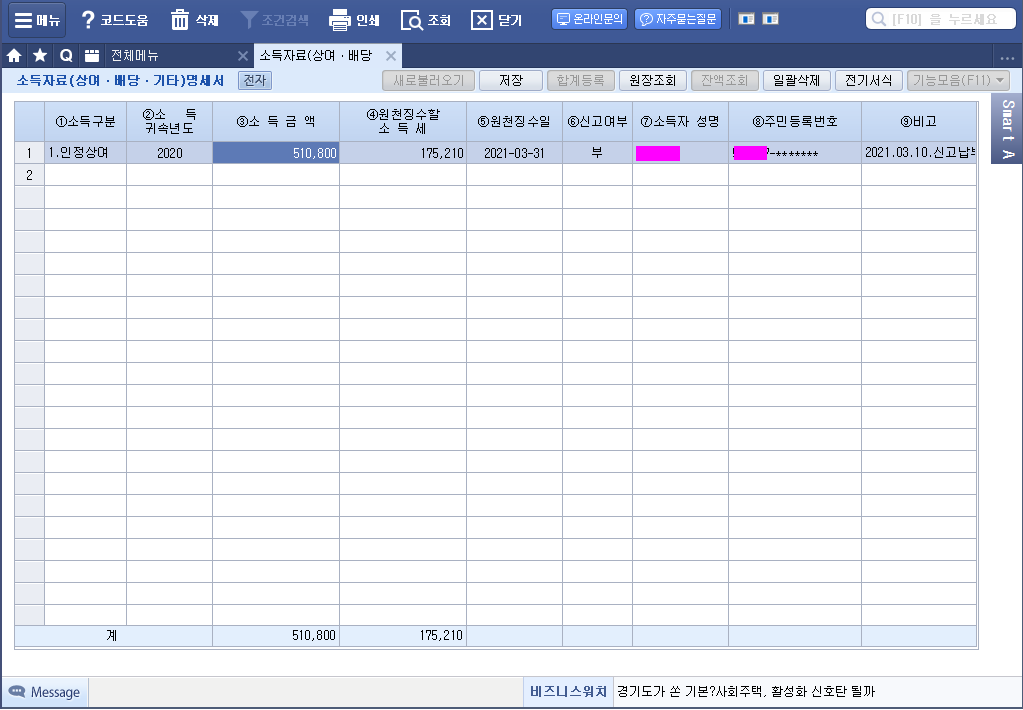Click the 175,210 tax cell in row 1
This screenshot has width=1023, height=710.
[403, 153]
